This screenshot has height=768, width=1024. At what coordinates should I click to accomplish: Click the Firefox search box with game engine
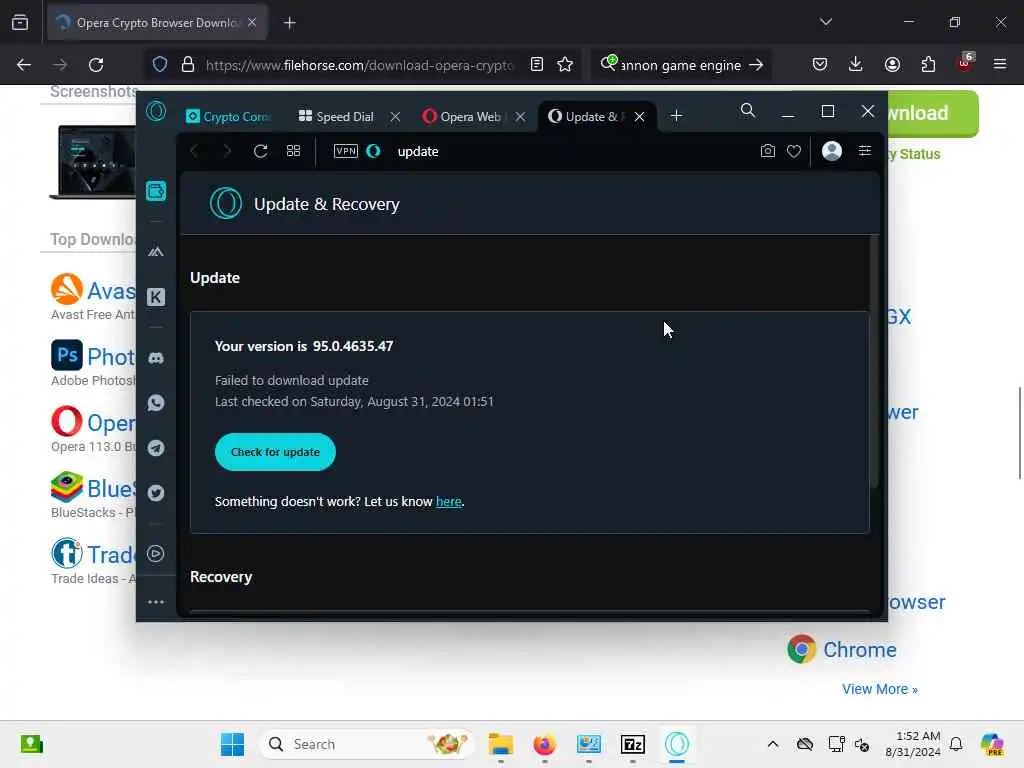coord(680,65)
